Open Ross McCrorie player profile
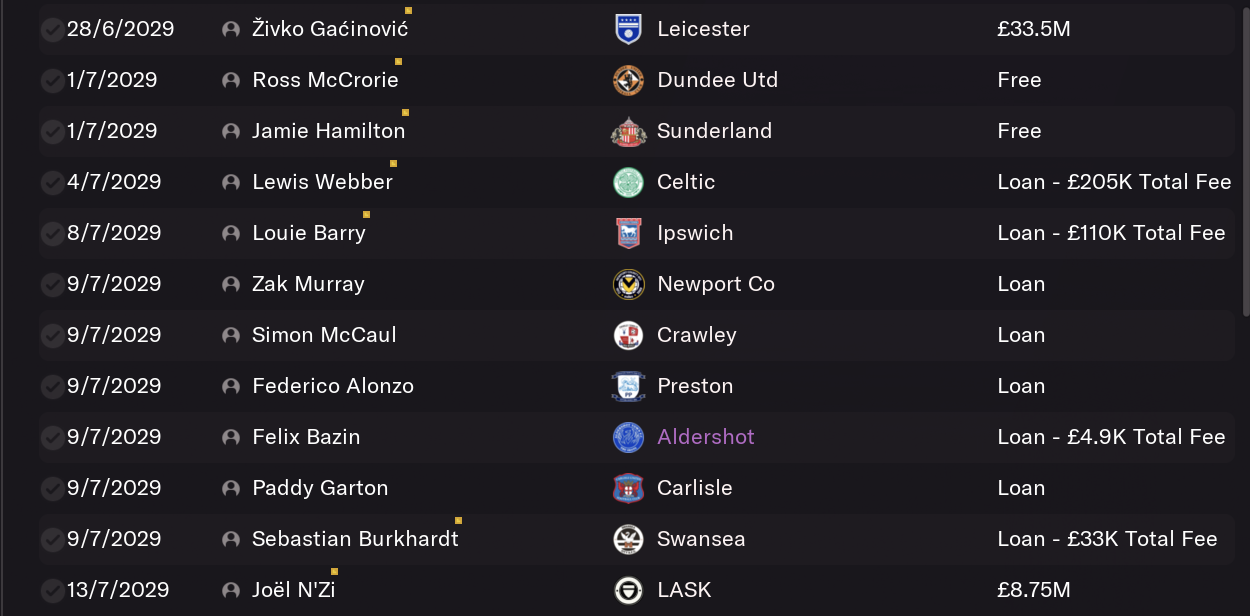Viewport: 1250px width, 616px height. (x=325, y=80)
